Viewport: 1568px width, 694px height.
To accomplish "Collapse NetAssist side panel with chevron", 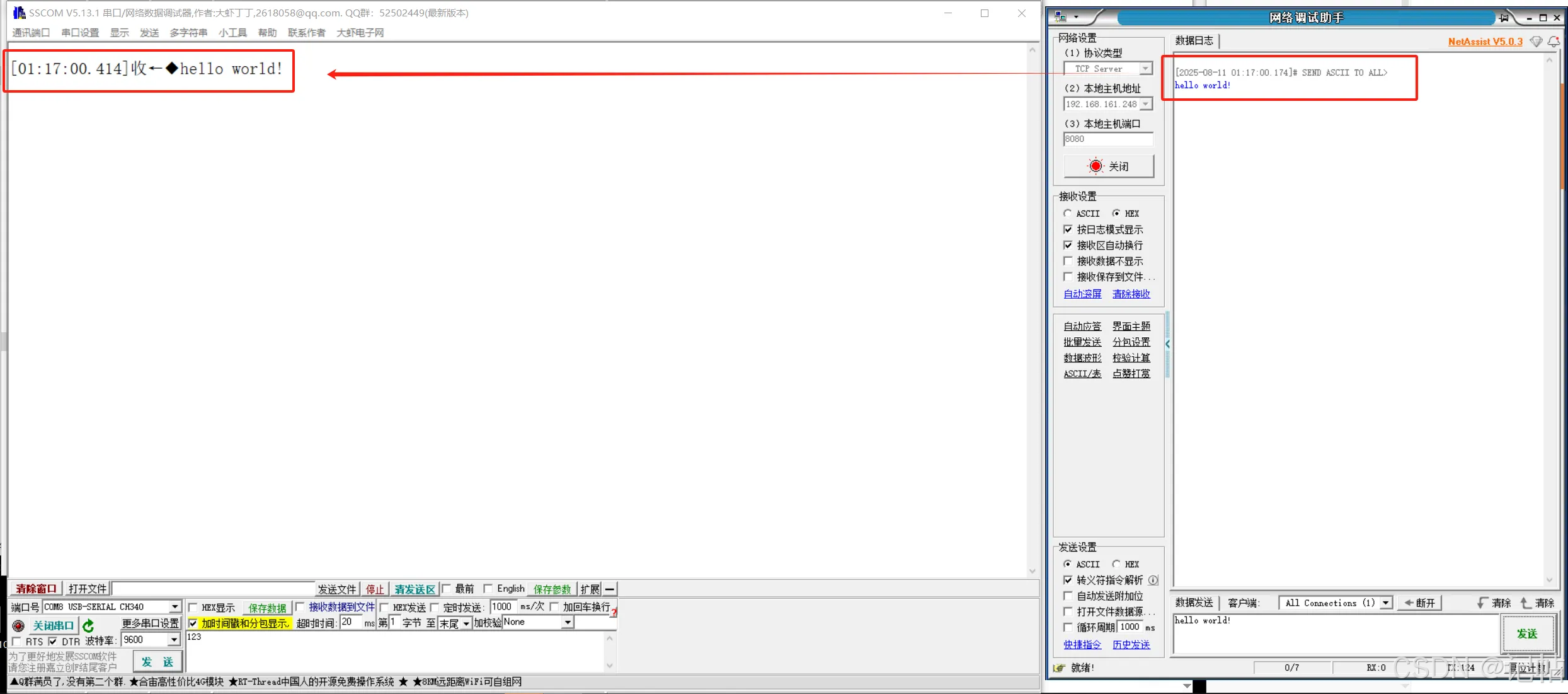I will point(1167,344).
